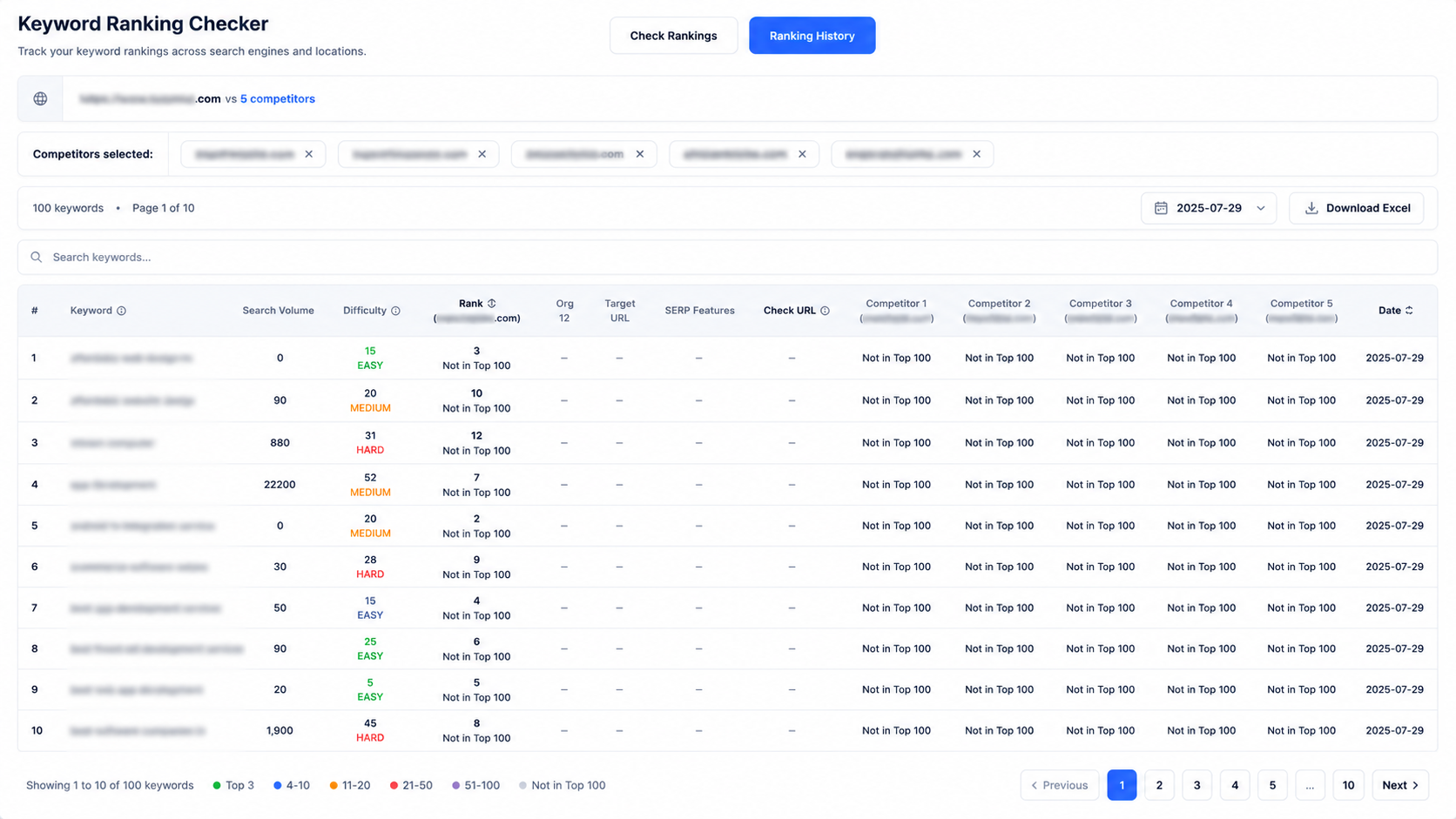Click difficulty 45 HARD in row 10
This screenshot has width=1456, height=819.
tap(370, 731)
